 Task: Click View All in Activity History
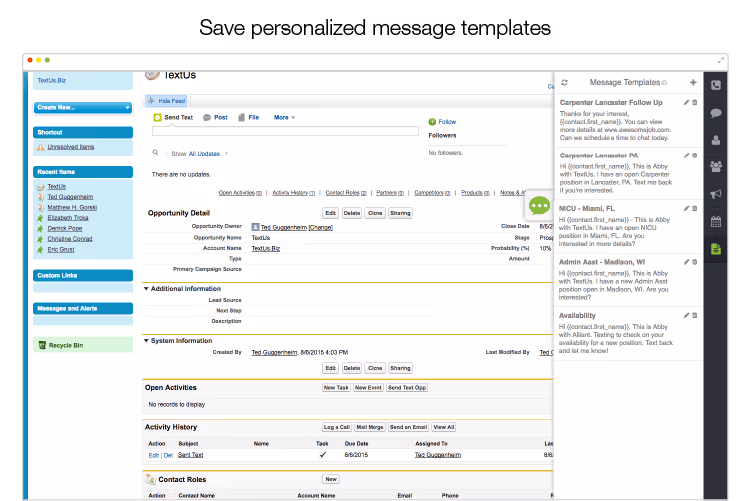click(x=444, y=427)
